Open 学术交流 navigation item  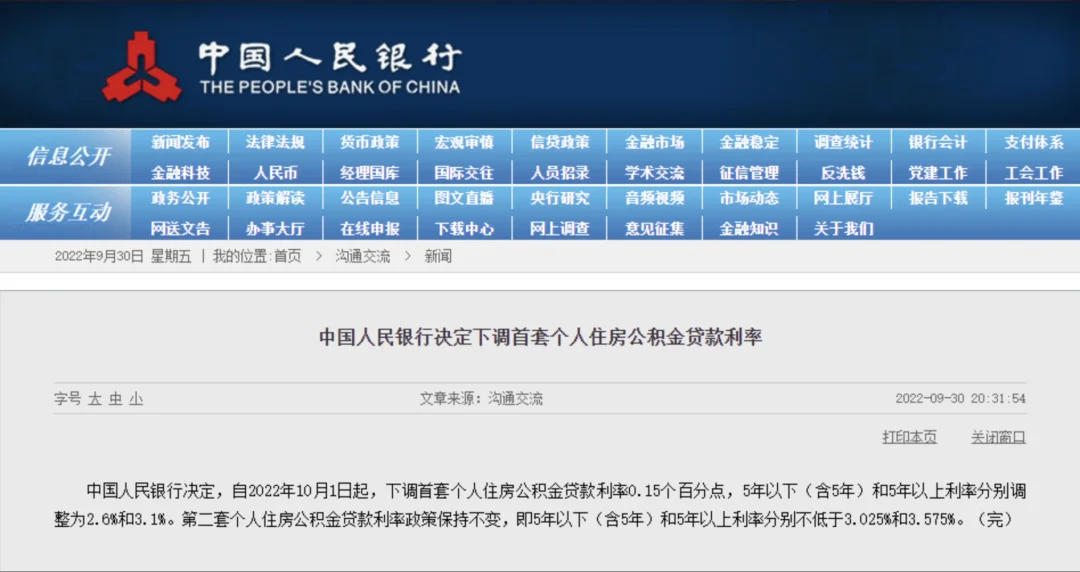pyautogui.click(x=654, y=172)
